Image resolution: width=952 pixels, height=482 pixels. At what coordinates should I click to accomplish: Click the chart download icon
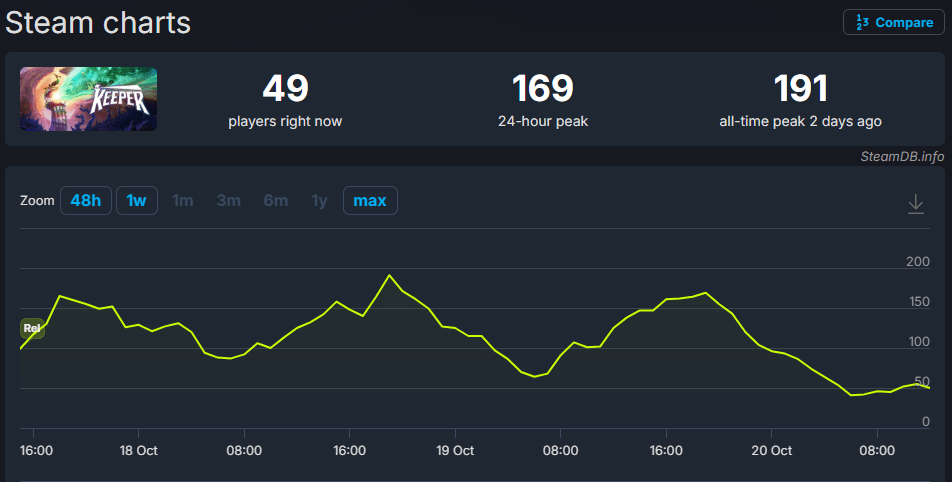(x=915, y=203)
